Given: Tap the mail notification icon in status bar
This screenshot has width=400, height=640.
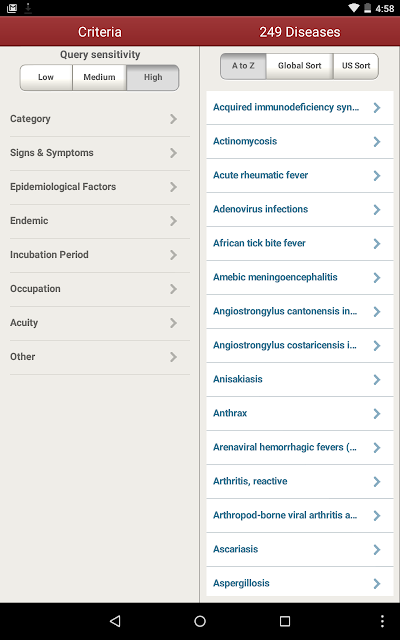Looking at the screenshot, I should click(12, 8).
